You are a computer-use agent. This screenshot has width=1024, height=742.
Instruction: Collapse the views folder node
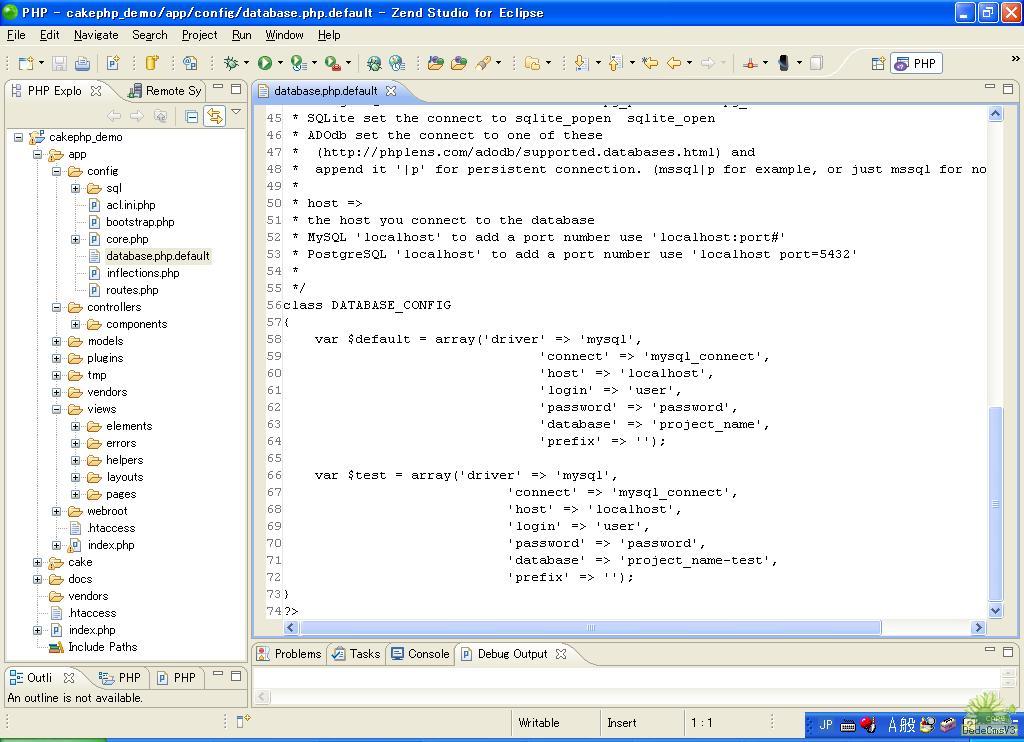point(57,409)
